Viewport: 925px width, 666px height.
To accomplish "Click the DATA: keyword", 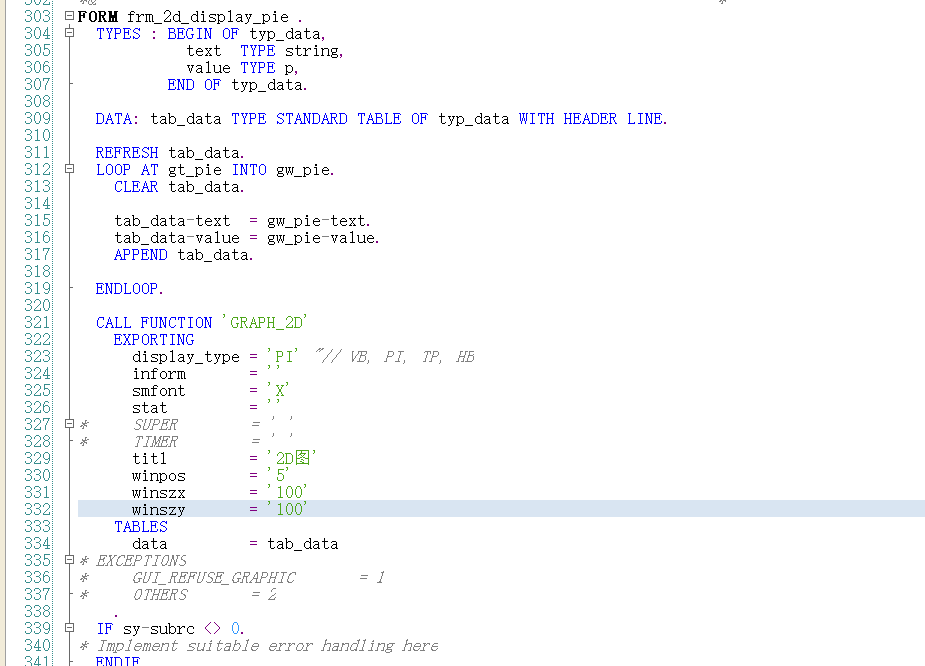I will [x=117, y=119].
